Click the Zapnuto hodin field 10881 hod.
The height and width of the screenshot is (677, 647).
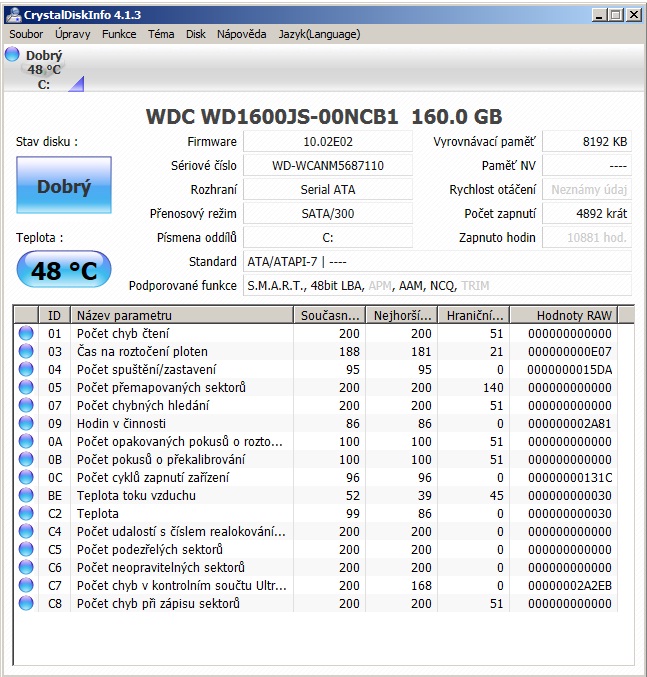click(587, 237)
